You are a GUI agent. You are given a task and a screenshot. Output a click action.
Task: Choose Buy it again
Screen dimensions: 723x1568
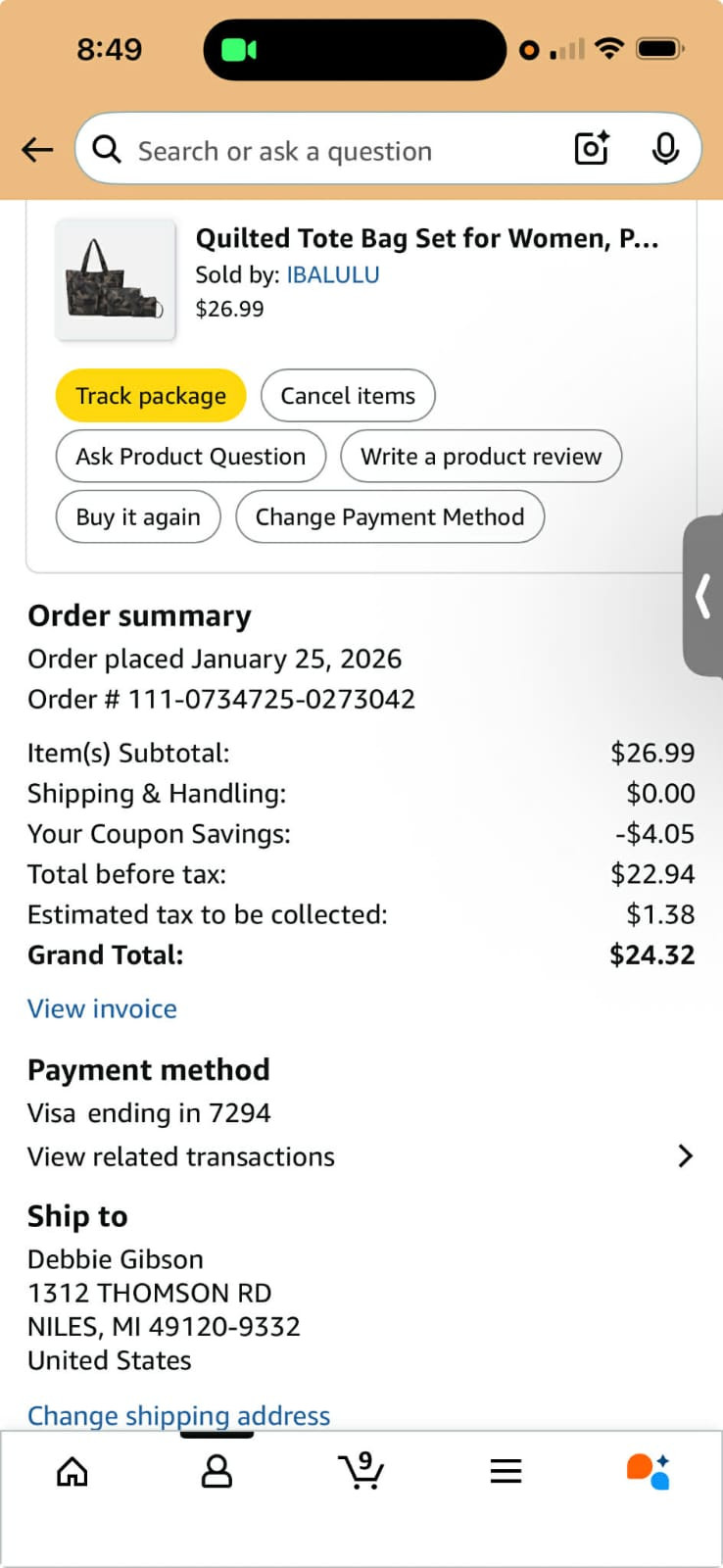tap(138, 517)
